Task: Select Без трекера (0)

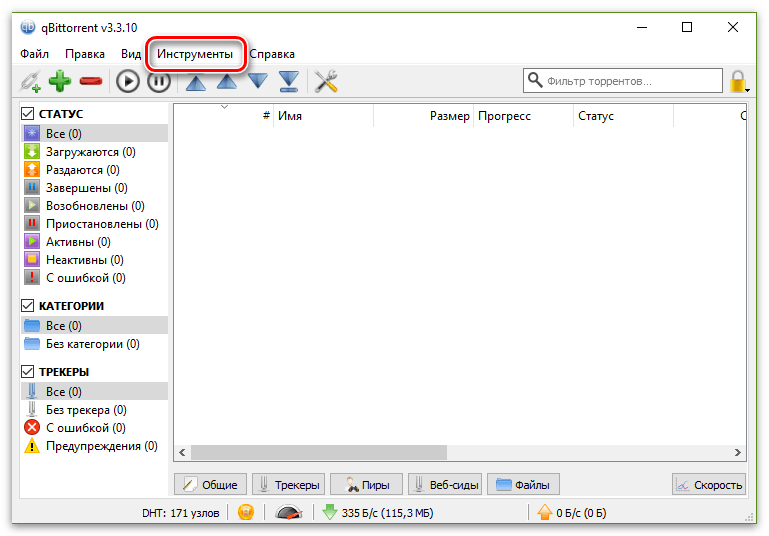Action: tap(95, 409)
